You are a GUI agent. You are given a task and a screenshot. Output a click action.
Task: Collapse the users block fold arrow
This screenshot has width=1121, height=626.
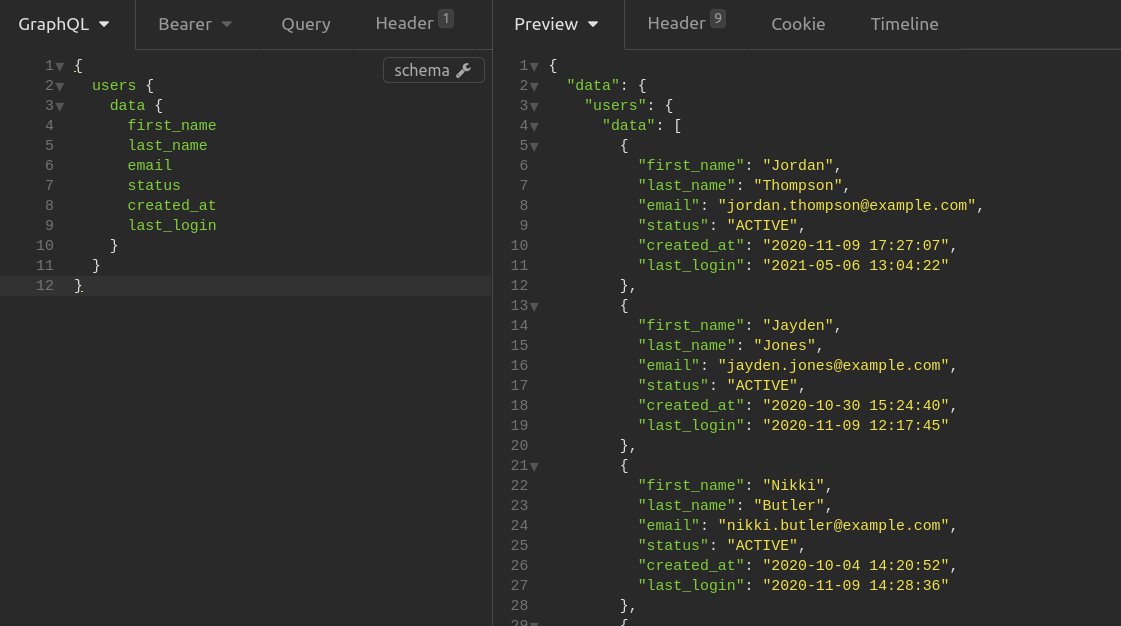tap(60, 86)
